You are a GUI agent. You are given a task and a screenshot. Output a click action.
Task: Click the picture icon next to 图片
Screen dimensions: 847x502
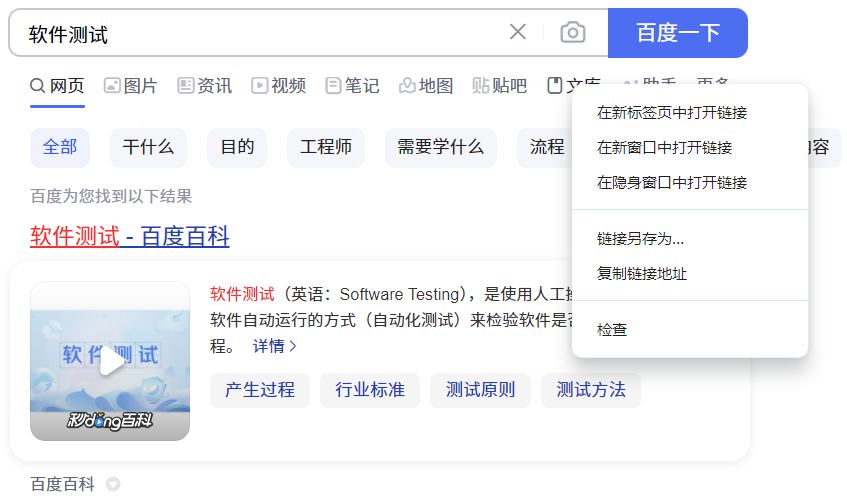(x=112, y=85)
